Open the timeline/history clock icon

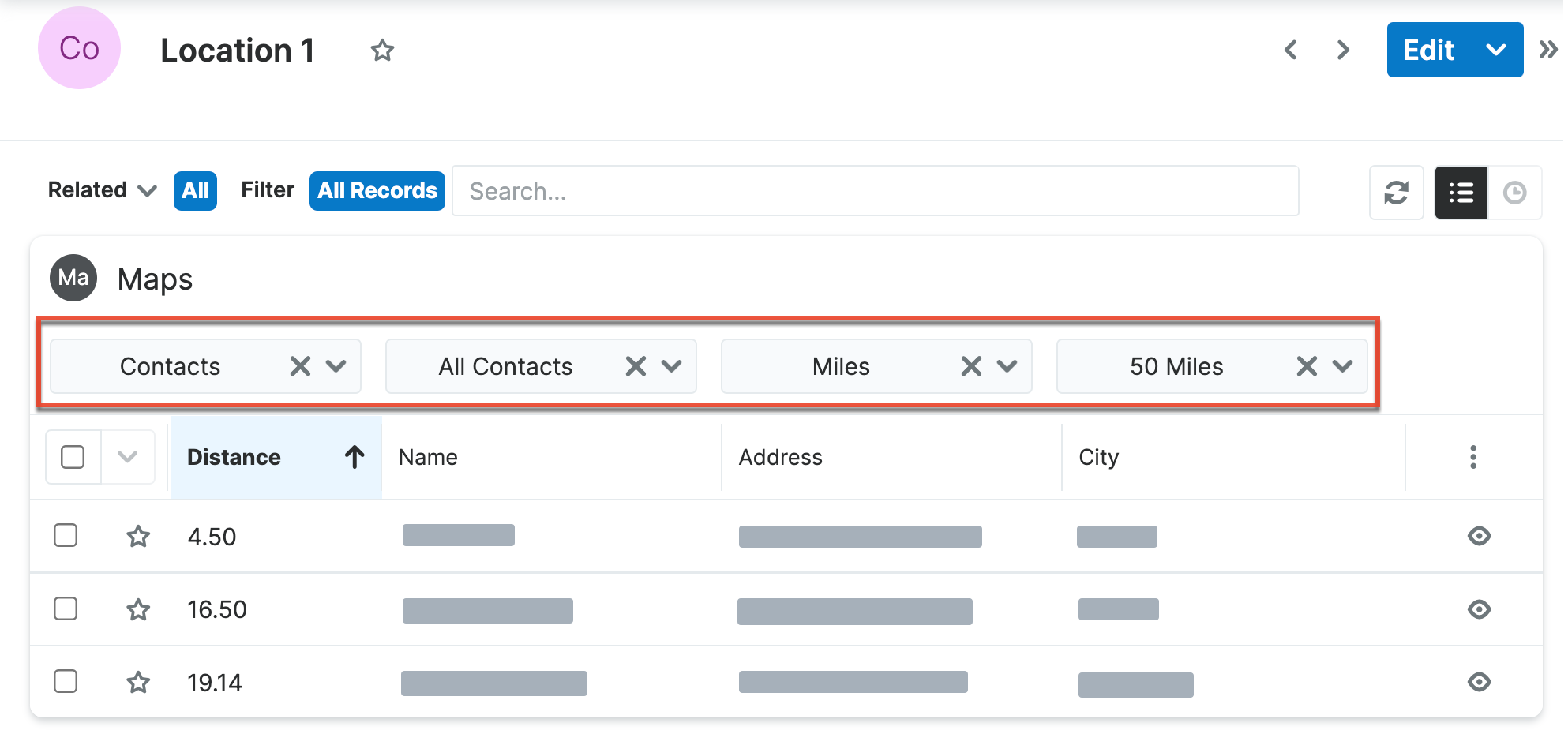pyautogui.click(x=1515, y=192)
